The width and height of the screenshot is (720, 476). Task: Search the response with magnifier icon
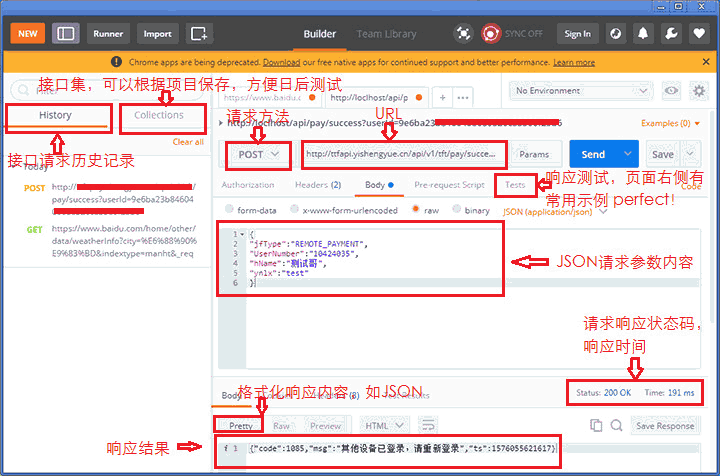pos(617,426)
